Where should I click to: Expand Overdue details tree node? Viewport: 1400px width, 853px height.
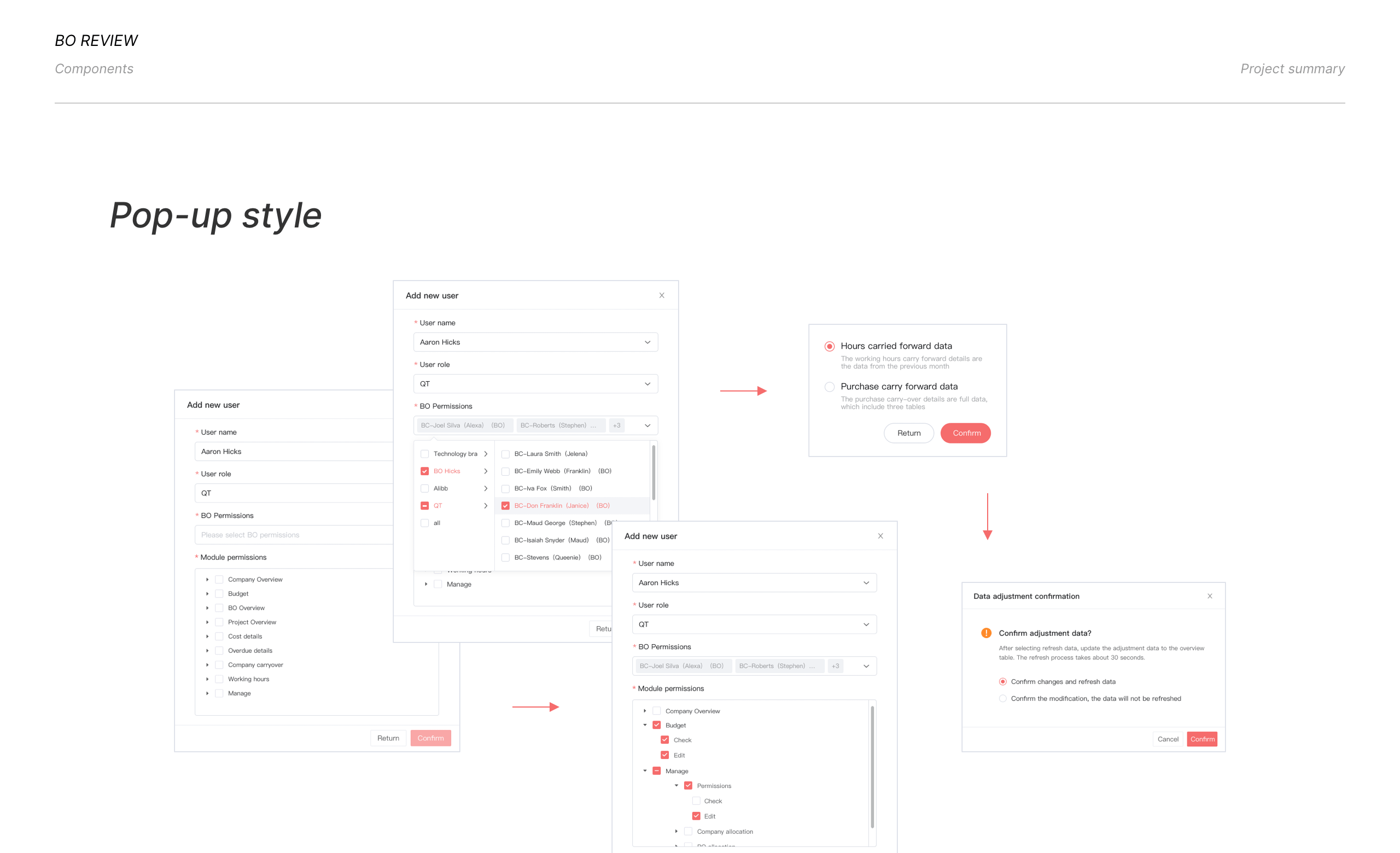(x=207, y=650)
